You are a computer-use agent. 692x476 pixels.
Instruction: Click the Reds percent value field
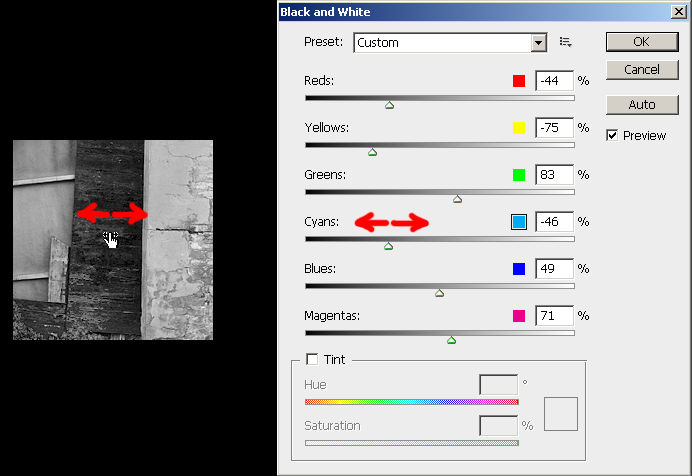[x=554, y=81]
